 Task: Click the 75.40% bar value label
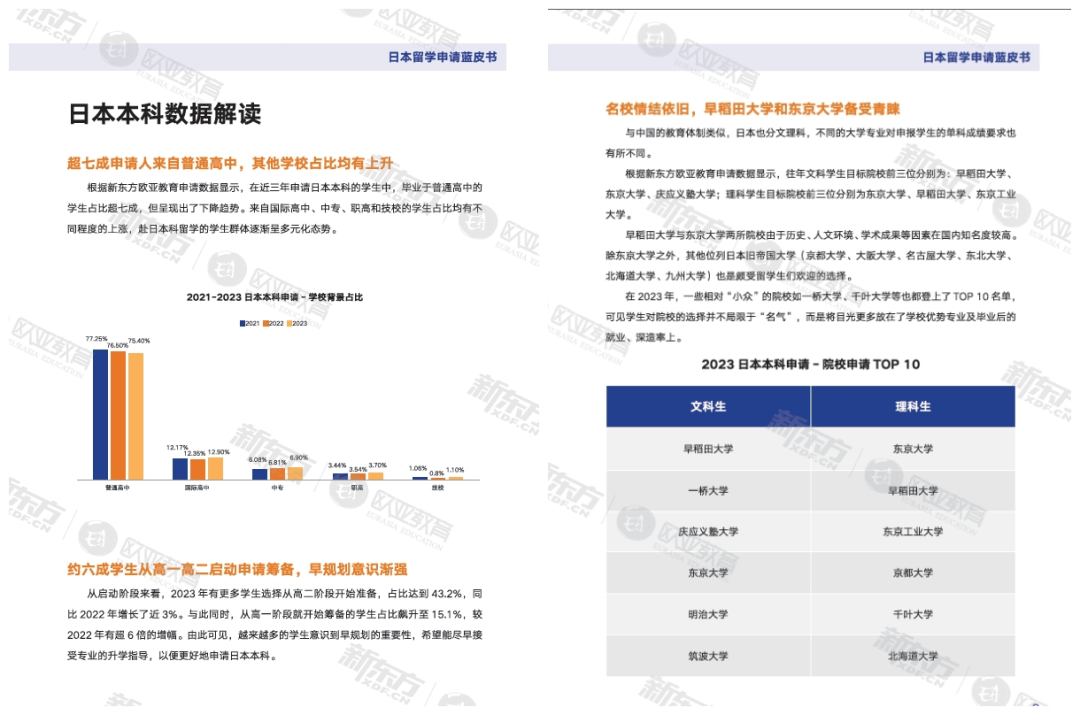(x=138, y=340)
